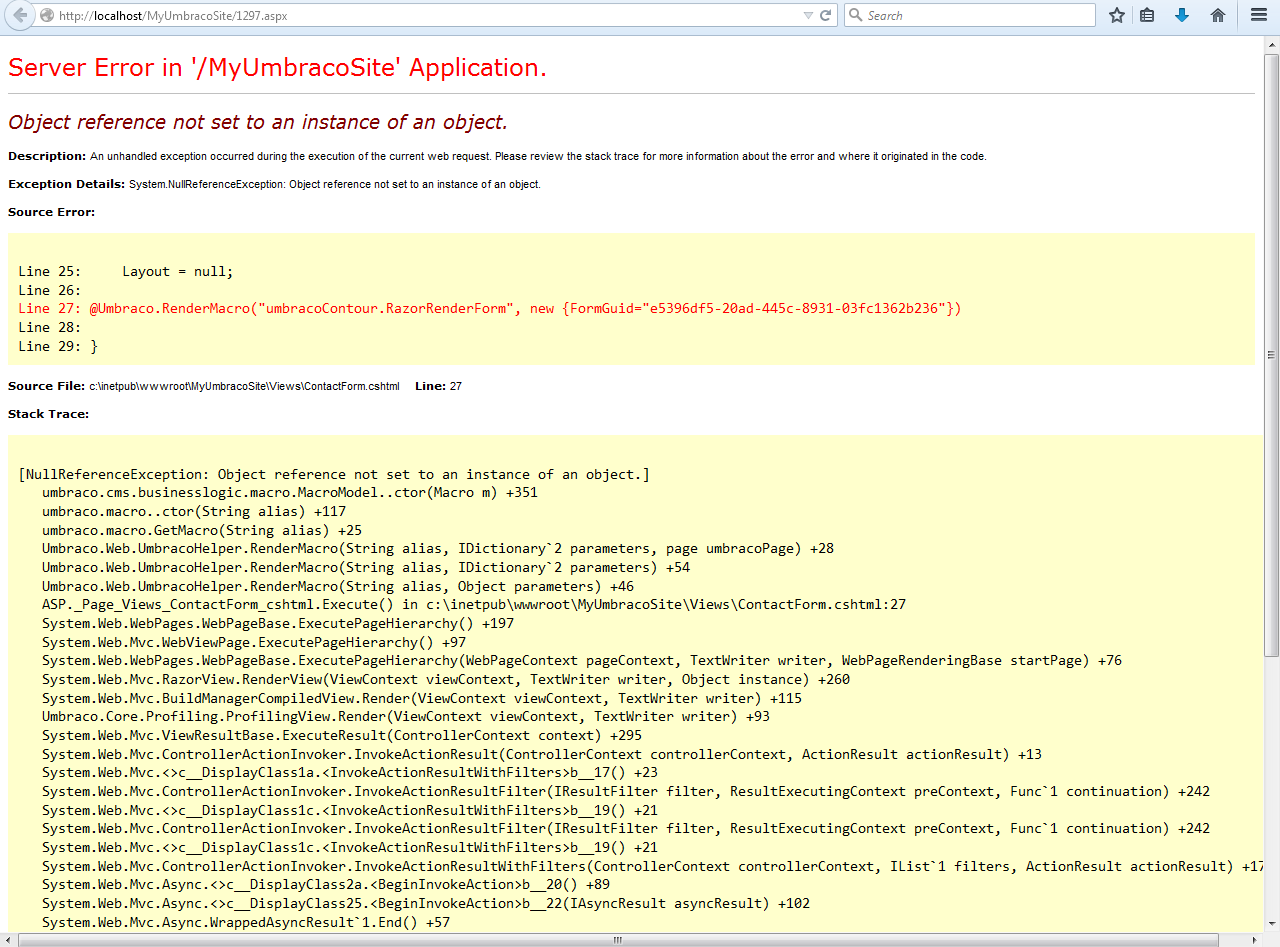The width and height of the screenshot is (1280, 947).
Task: Click the magnifier icon in the search box
Action: 856,16
